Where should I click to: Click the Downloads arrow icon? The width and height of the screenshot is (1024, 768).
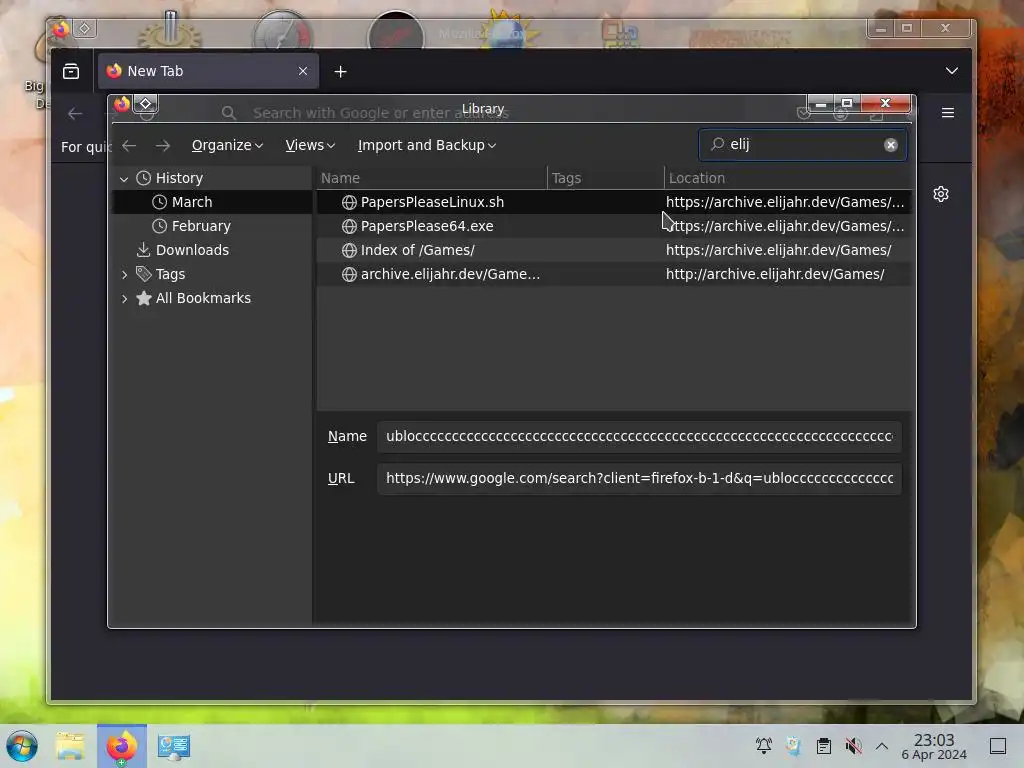(144, 250)
